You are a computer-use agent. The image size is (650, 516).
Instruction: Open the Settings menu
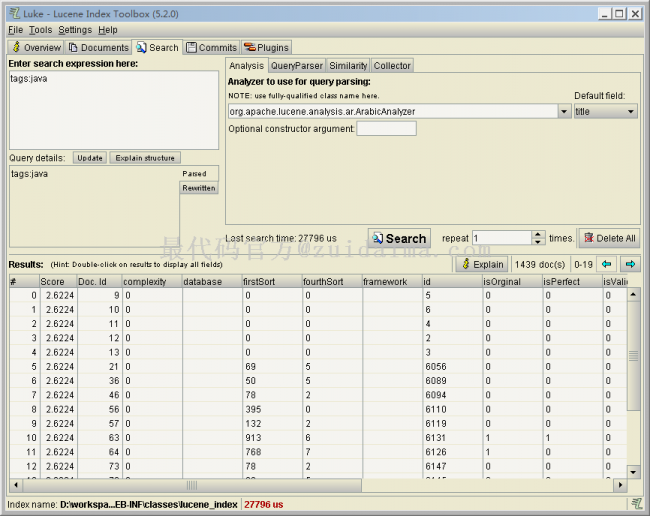(75, 30)
